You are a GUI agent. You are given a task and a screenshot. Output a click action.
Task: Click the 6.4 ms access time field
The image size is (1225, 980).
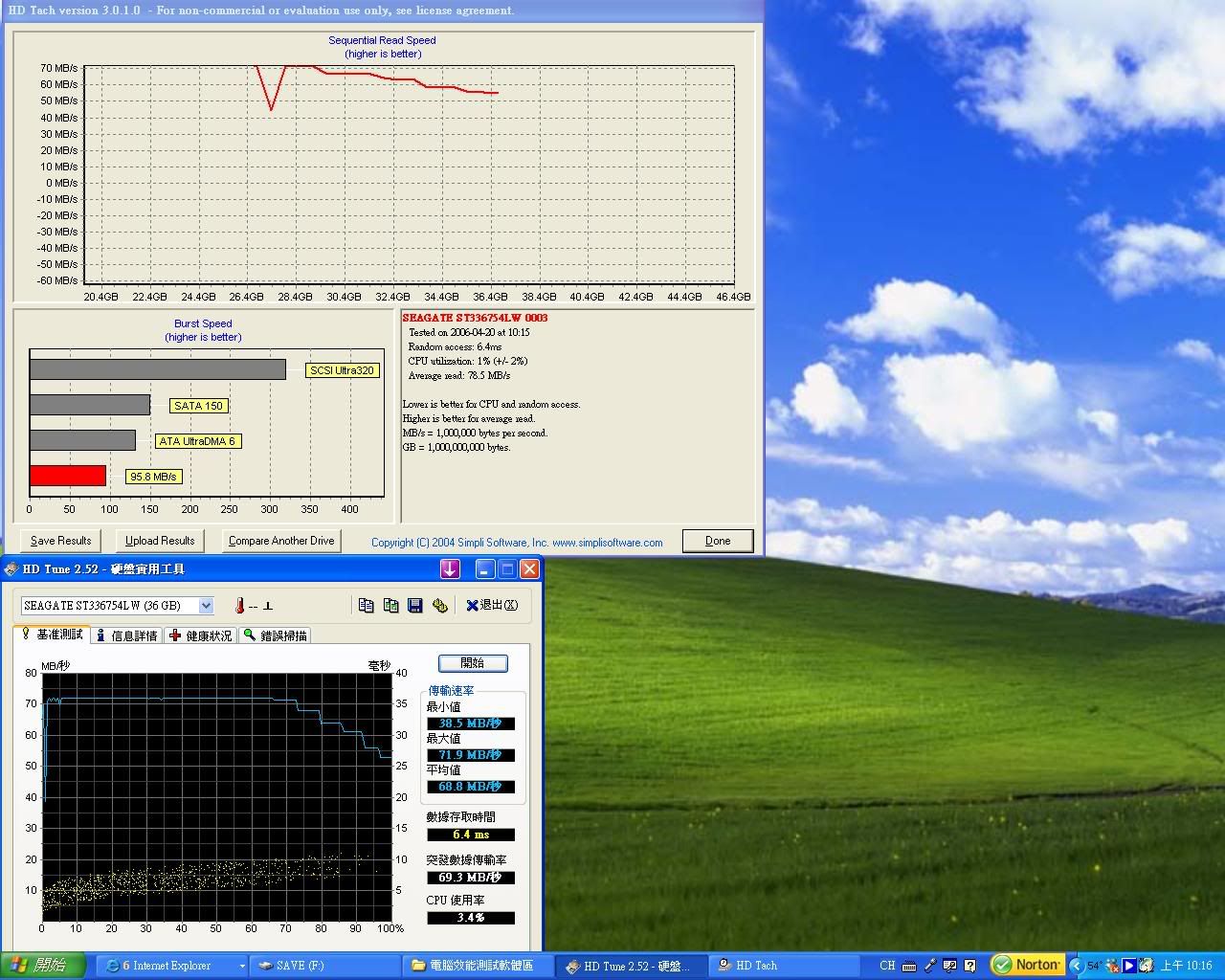click(x=471, y=835)
